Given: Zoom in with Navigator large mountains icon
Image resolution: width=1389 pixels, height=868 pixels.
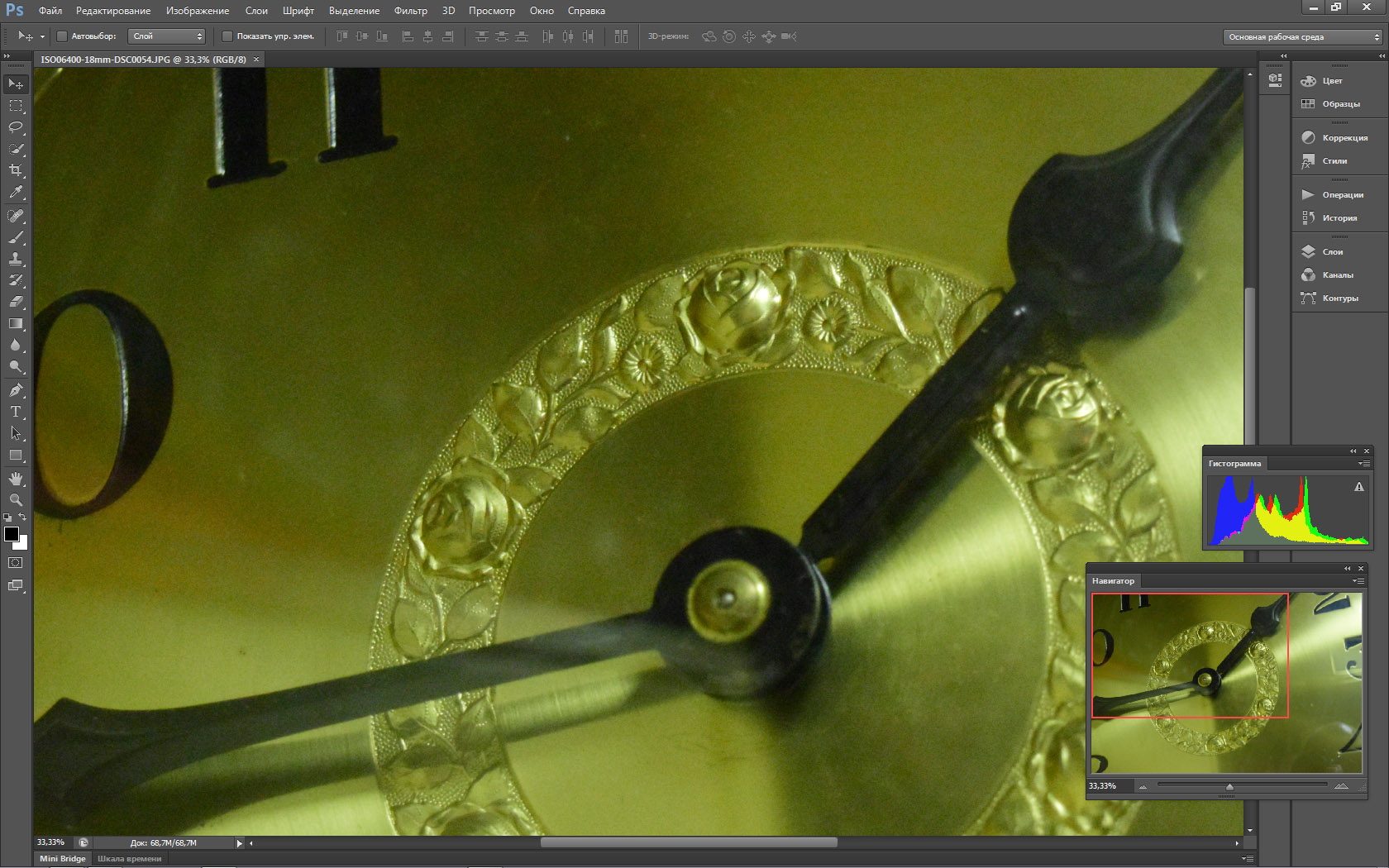Looking at the screenshot, I should click(x=1341, y=786).
